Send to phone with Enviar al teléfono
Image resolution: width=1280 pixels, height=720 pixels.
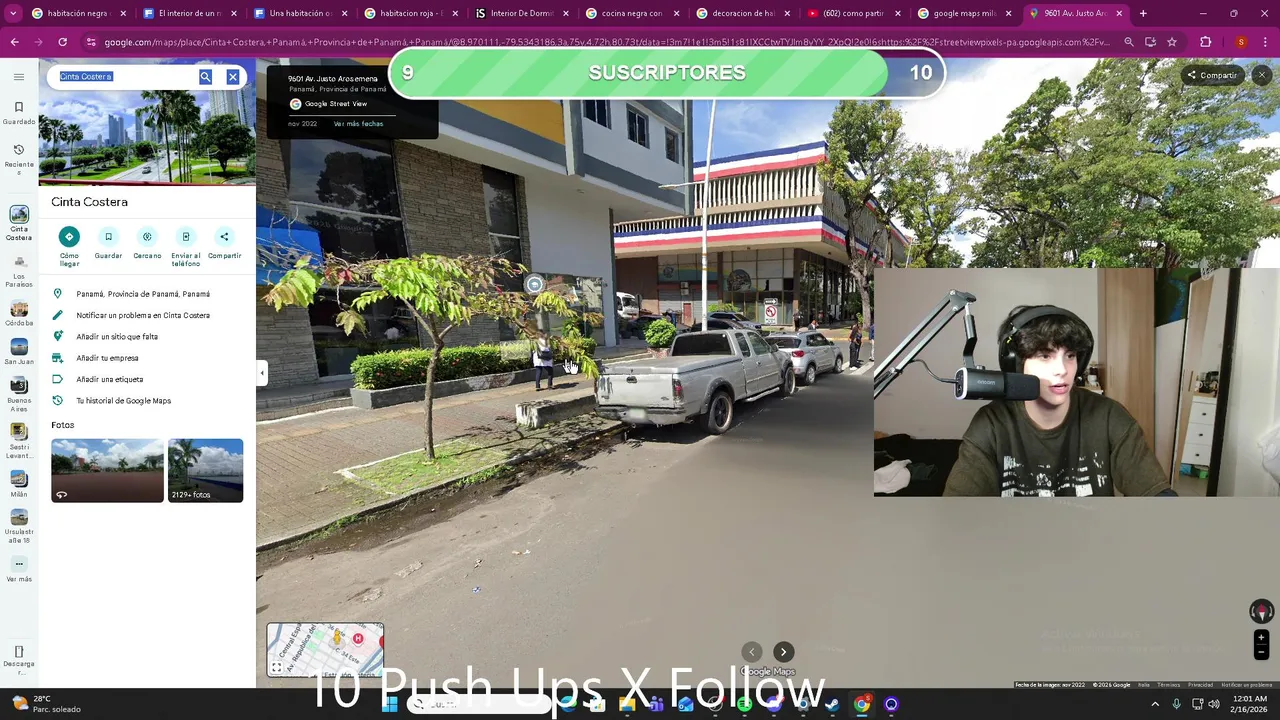186,246
